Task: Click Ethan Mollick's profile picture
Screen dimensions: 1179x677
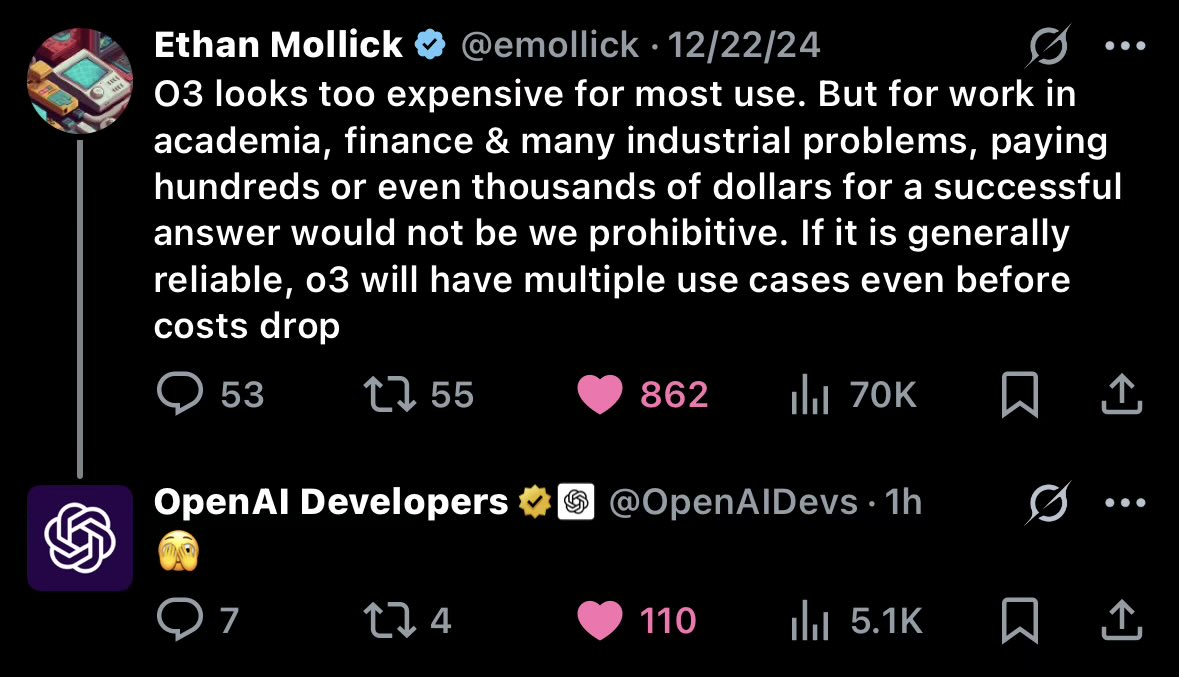Action: pos(80,80)
